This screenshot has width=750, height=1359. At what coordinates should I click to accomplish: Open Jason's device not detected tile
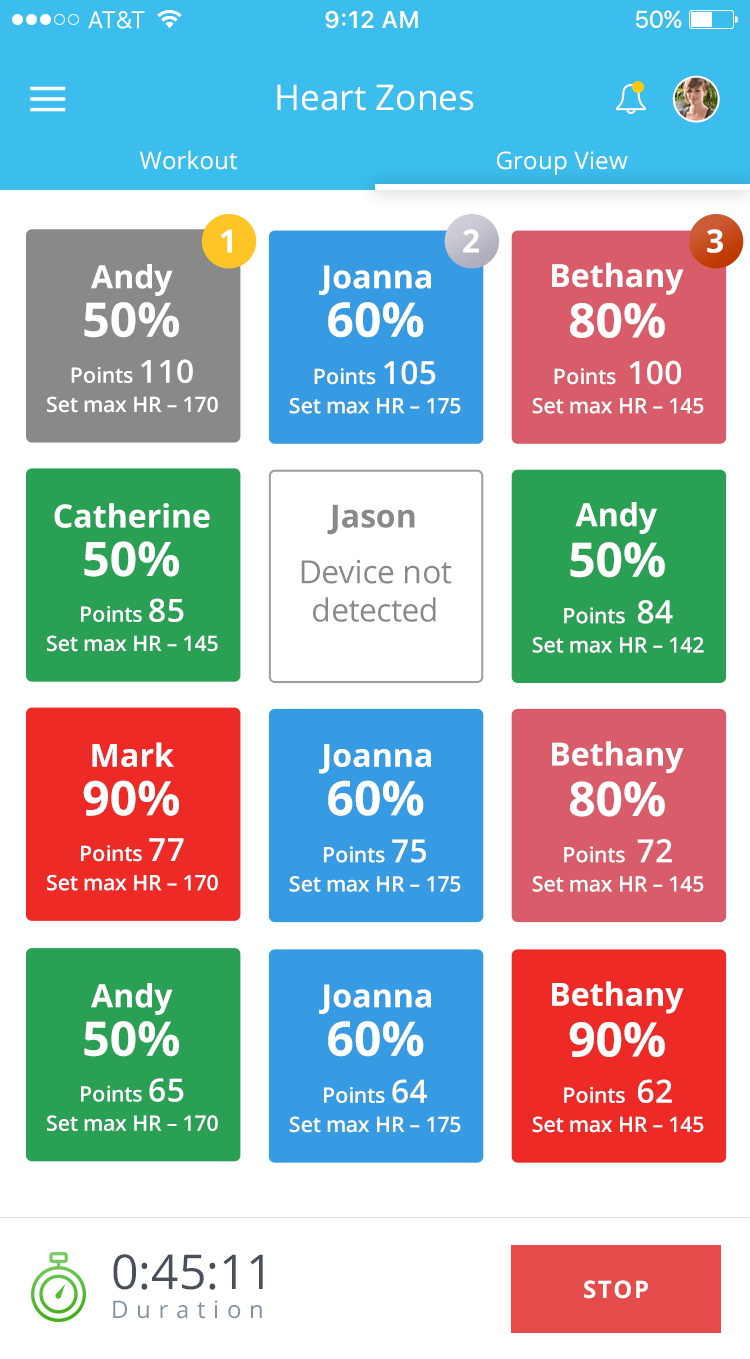(376, 576)
